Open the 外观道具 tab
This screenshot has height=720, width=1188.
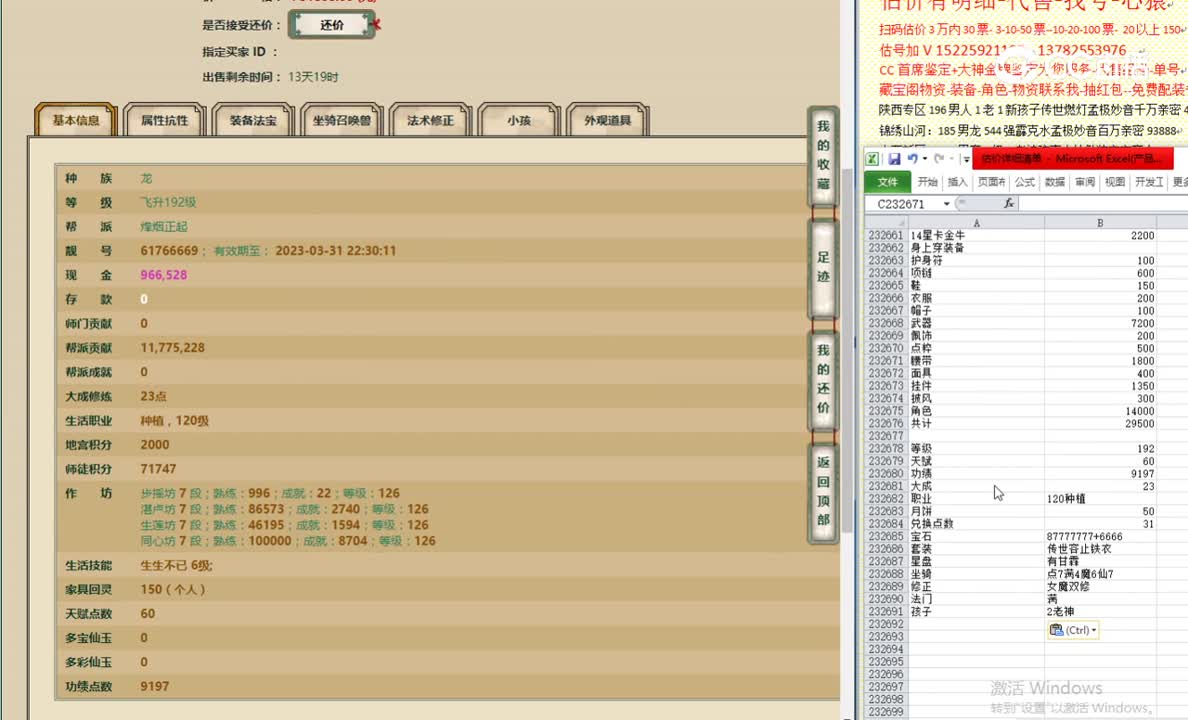click(x=608, y=121)
